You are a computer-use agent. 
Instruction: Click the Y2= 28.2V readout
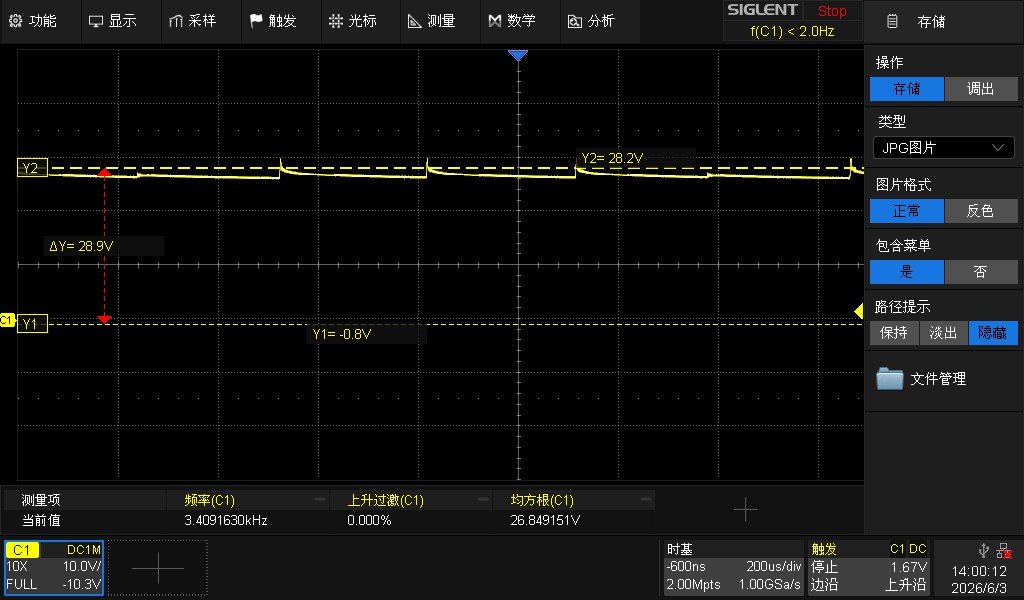coord(612,158)
